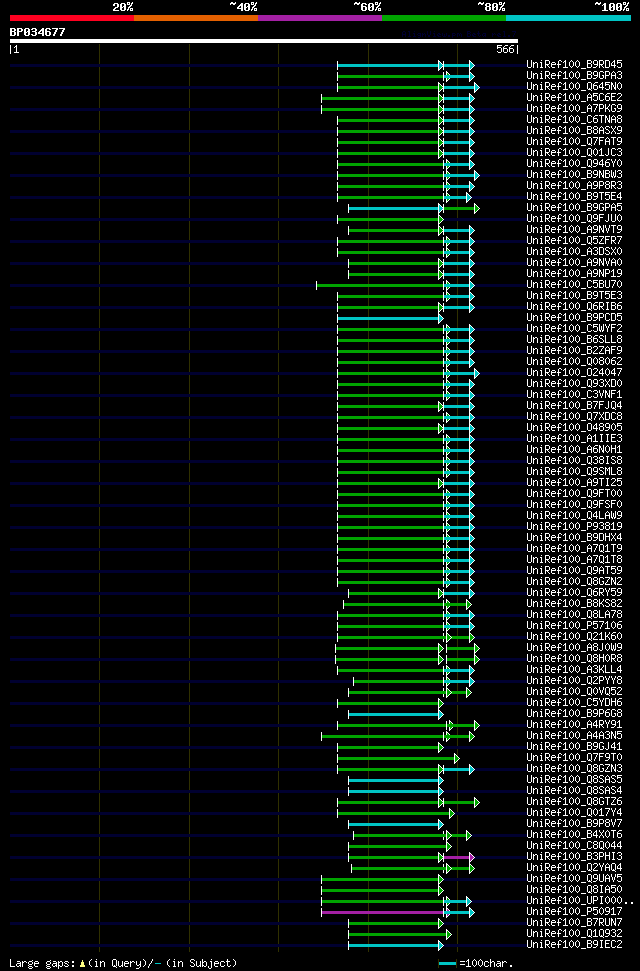Open hit UniRef100_B9RD45
Image resolution: width=640 pixels, height=971 pixels.
click(x=574, y=64)
